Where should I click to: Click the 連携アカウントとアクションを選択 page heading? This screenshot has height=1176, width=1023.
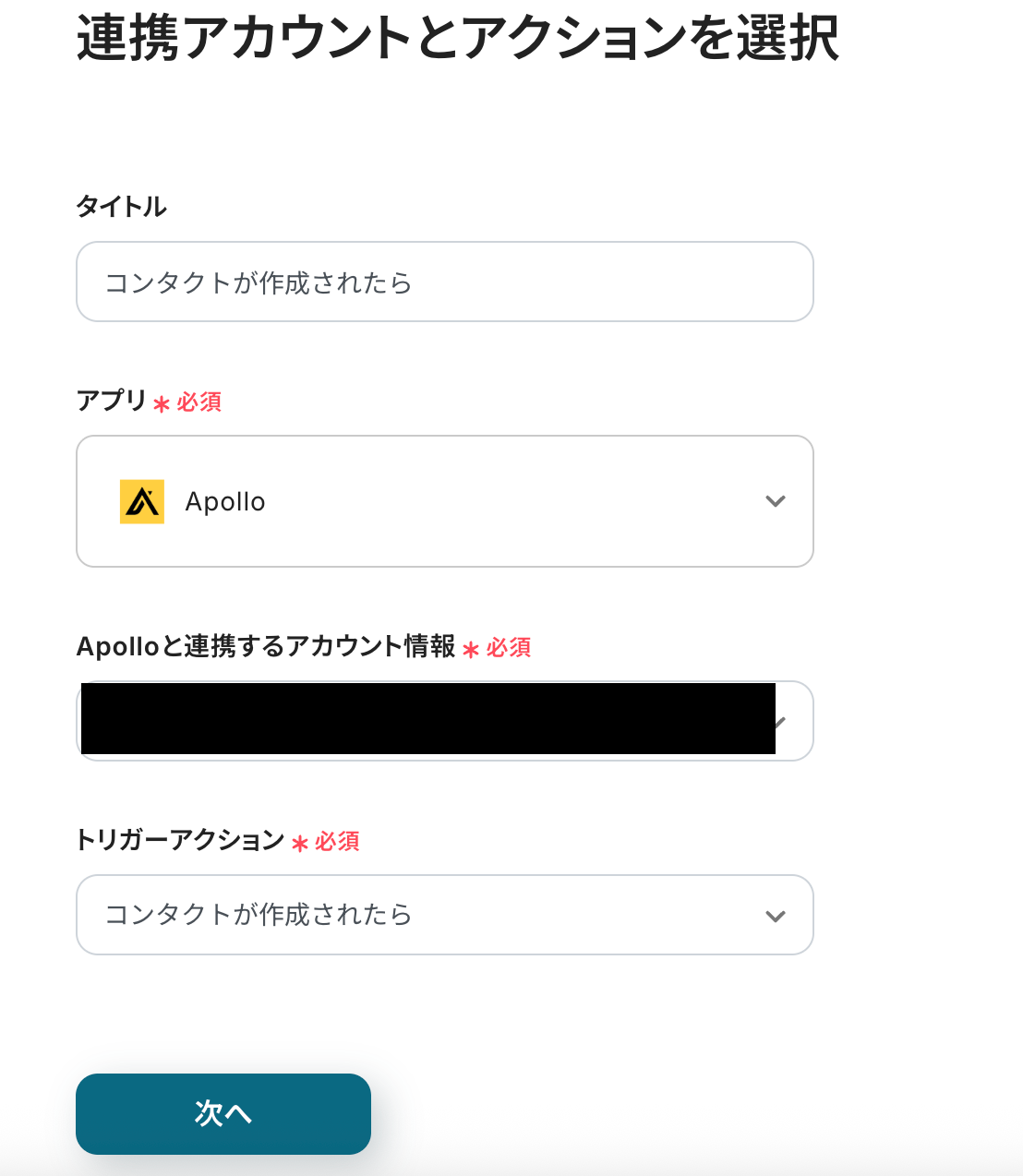pos(457,39)
